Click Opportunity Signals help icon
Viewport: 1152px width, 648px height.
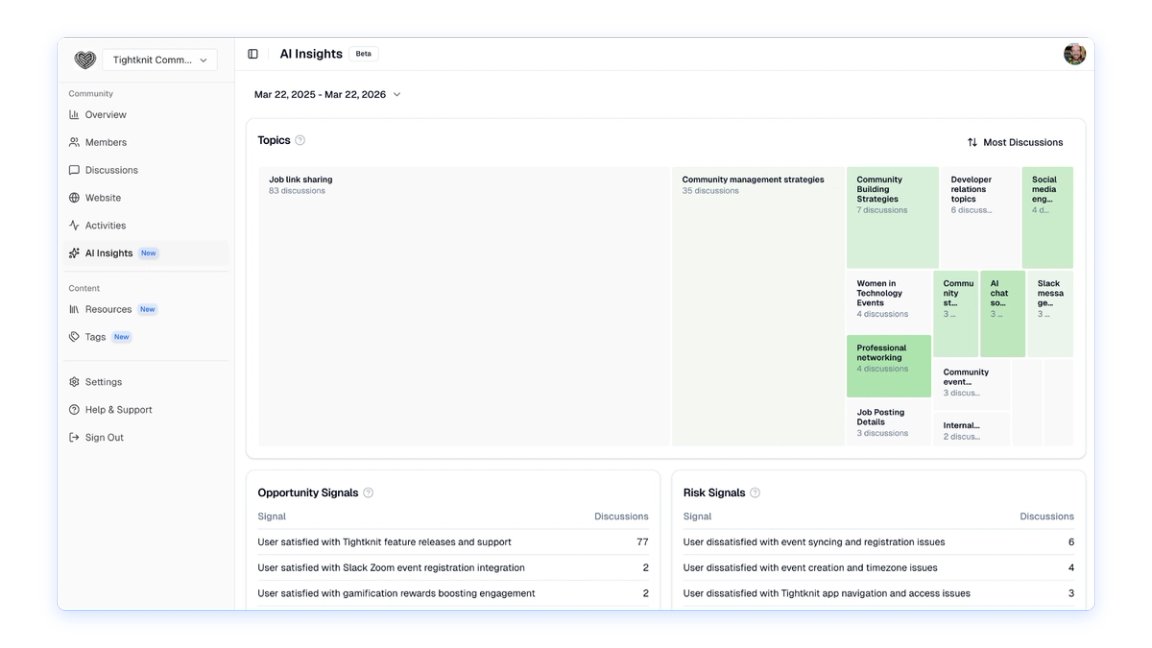tap(368, 493)
